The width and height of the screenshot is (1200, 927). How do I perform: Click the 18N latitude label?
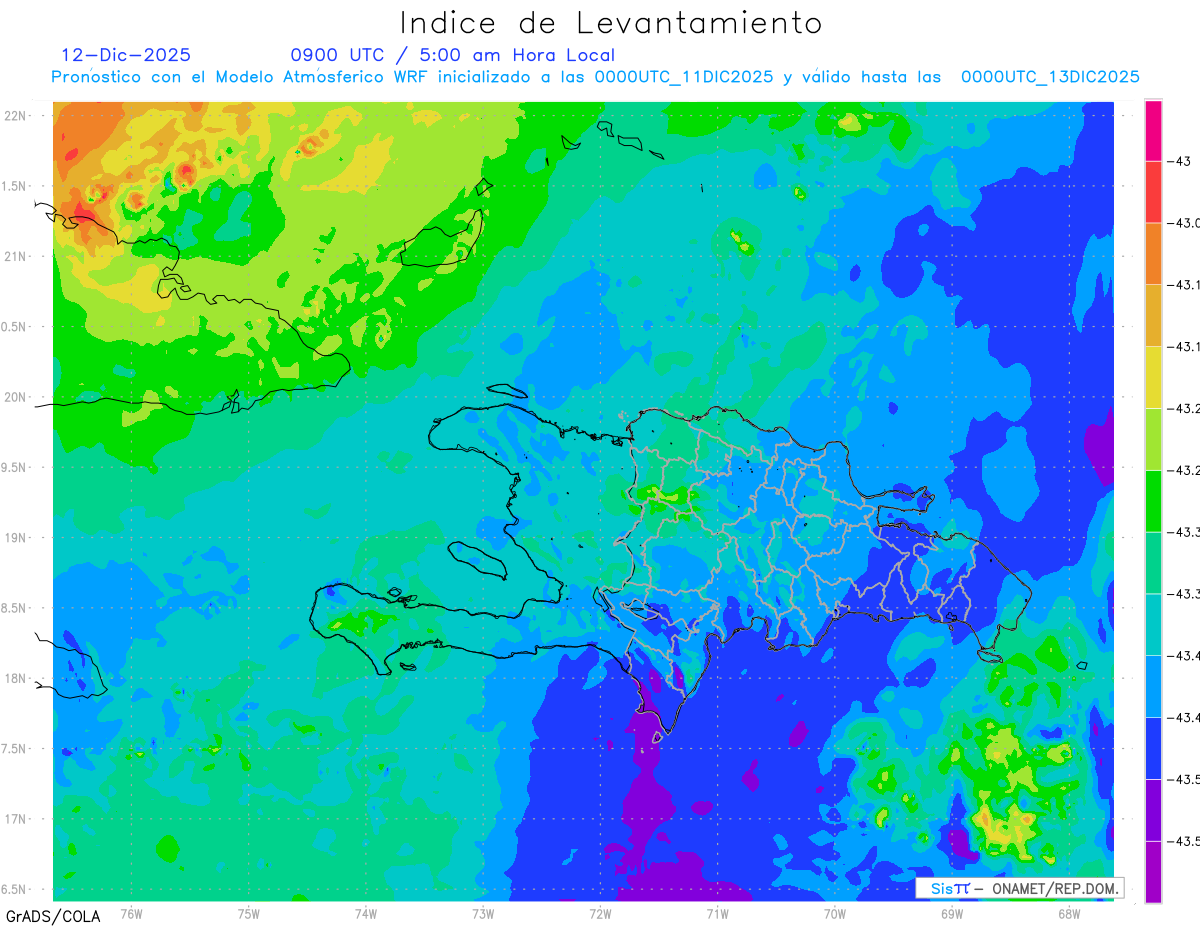pyautogui.click(x=15, y=678)
